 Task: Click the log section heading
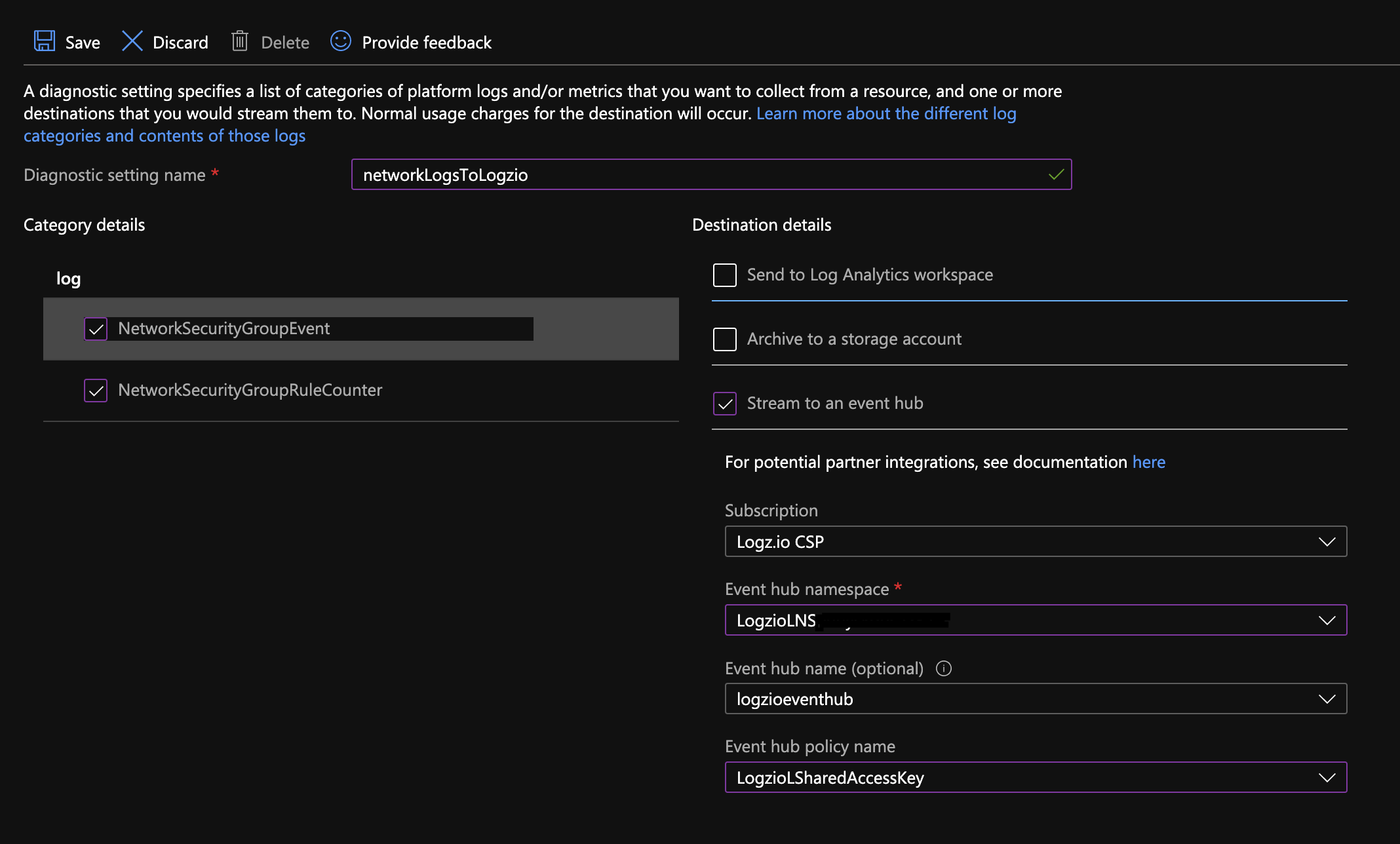coord(68,278)
